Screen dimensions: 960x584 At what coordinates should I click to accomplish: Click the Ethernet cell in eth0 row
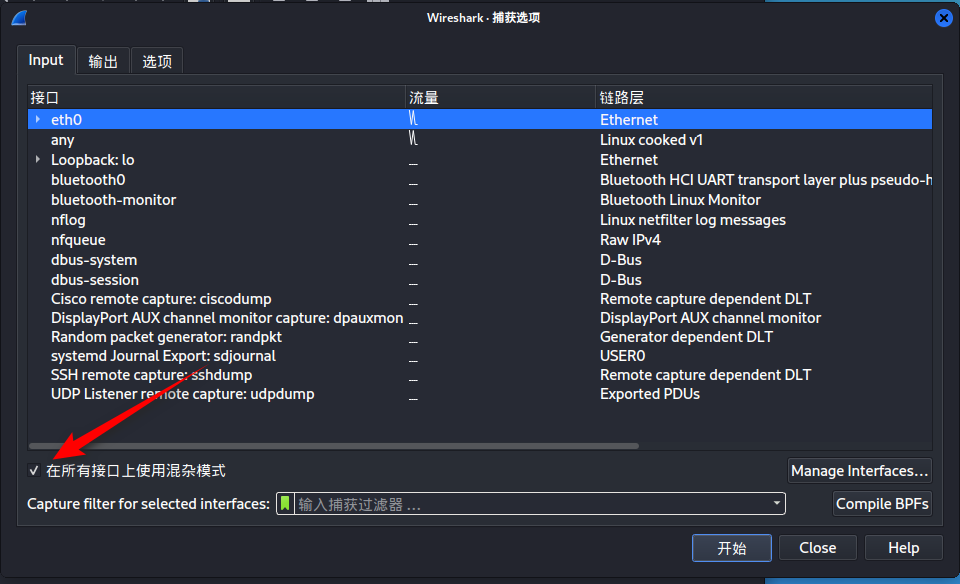(x=629, y=119)
